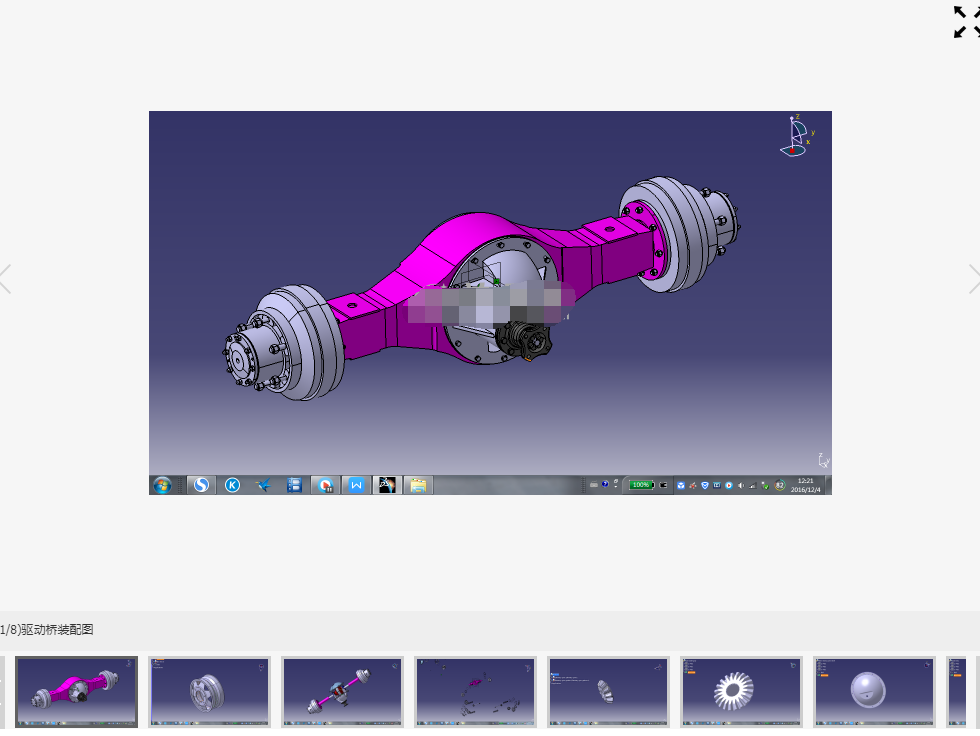Select the wheel hub thumbnail
This screenshot has width=980, height=736.
pos(209,692)
